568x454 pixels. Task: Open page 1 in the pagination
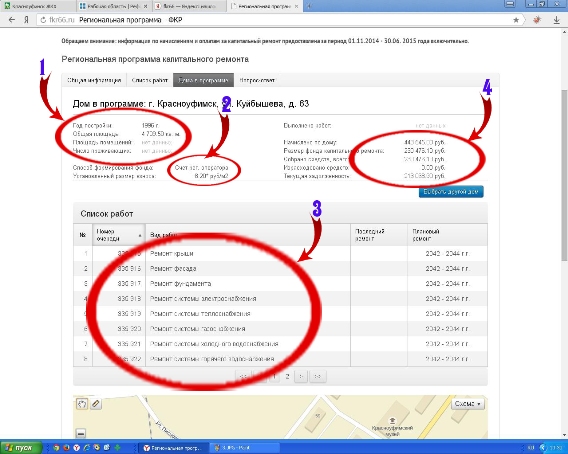pos(274,376)
